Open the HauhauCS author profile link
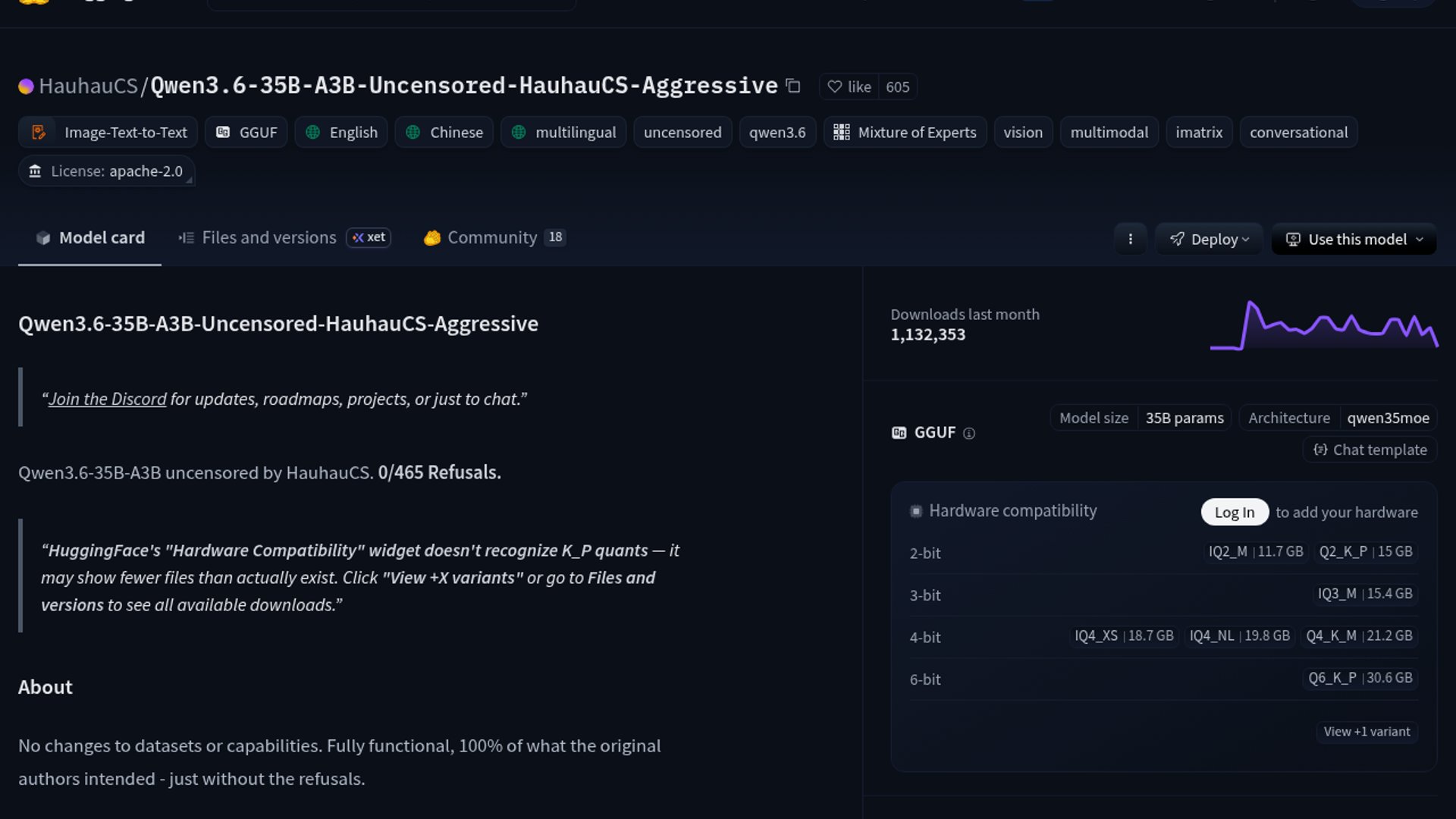 pos(88,86)
